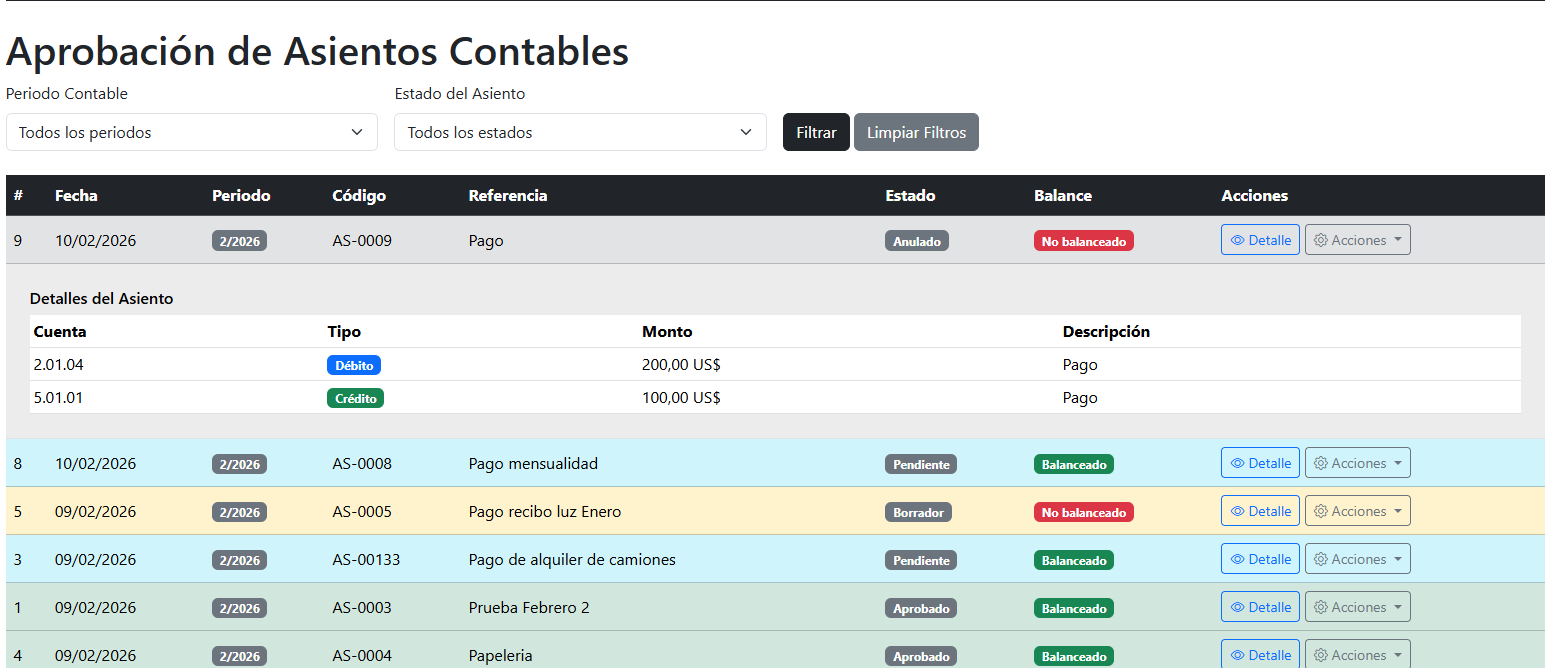Click the Estado column header
The height and width of the screenshot is (668, 1547).
(910, 196)
